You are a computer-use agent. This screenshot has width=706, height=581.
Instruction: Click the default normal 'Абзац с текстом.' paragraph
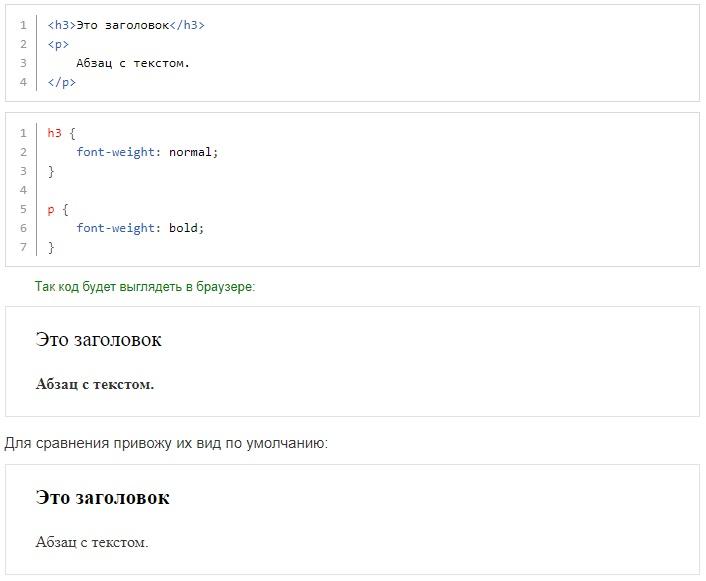point(92,542)
